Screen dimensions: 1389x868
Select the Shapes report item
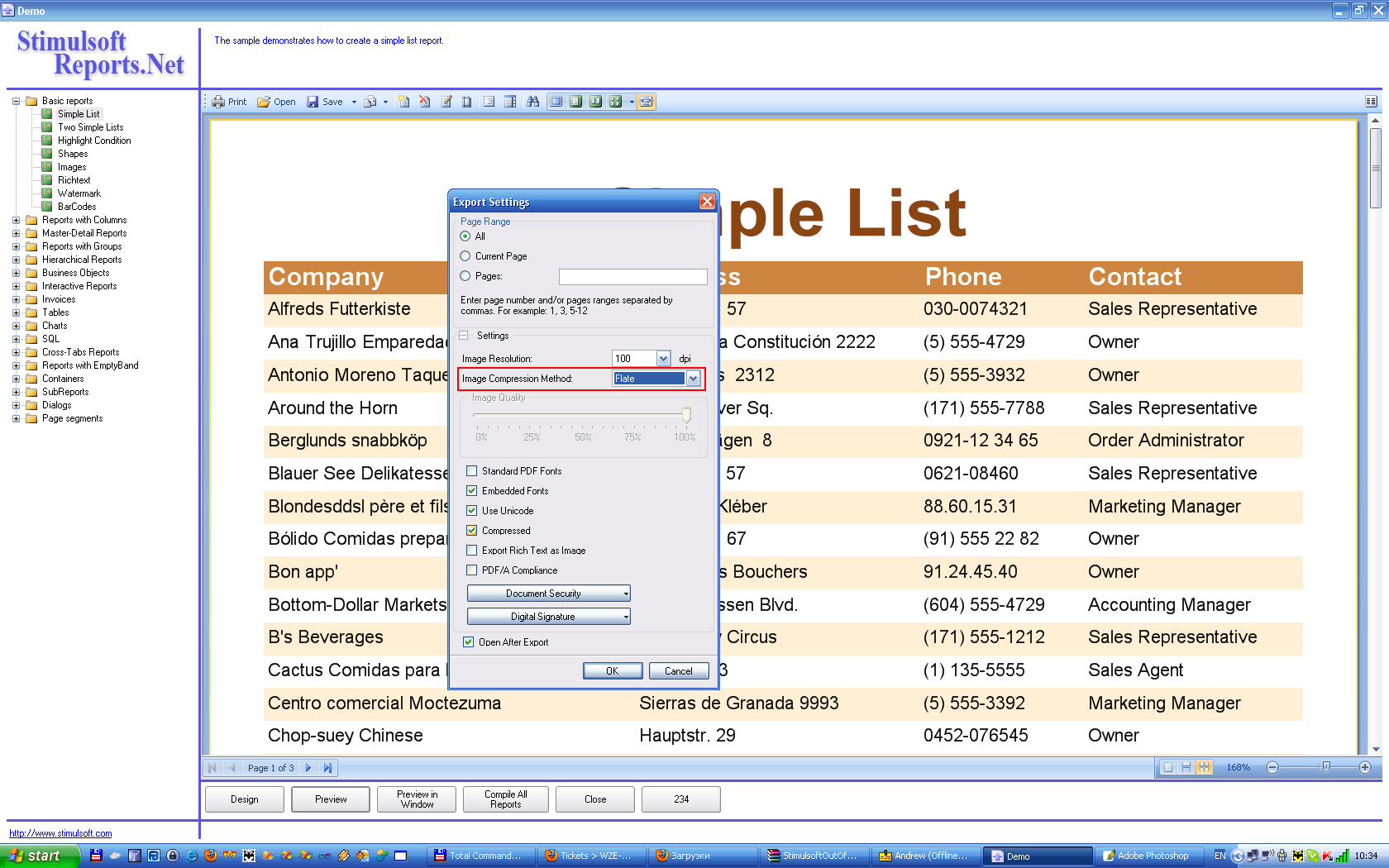(x=73, y=154)
